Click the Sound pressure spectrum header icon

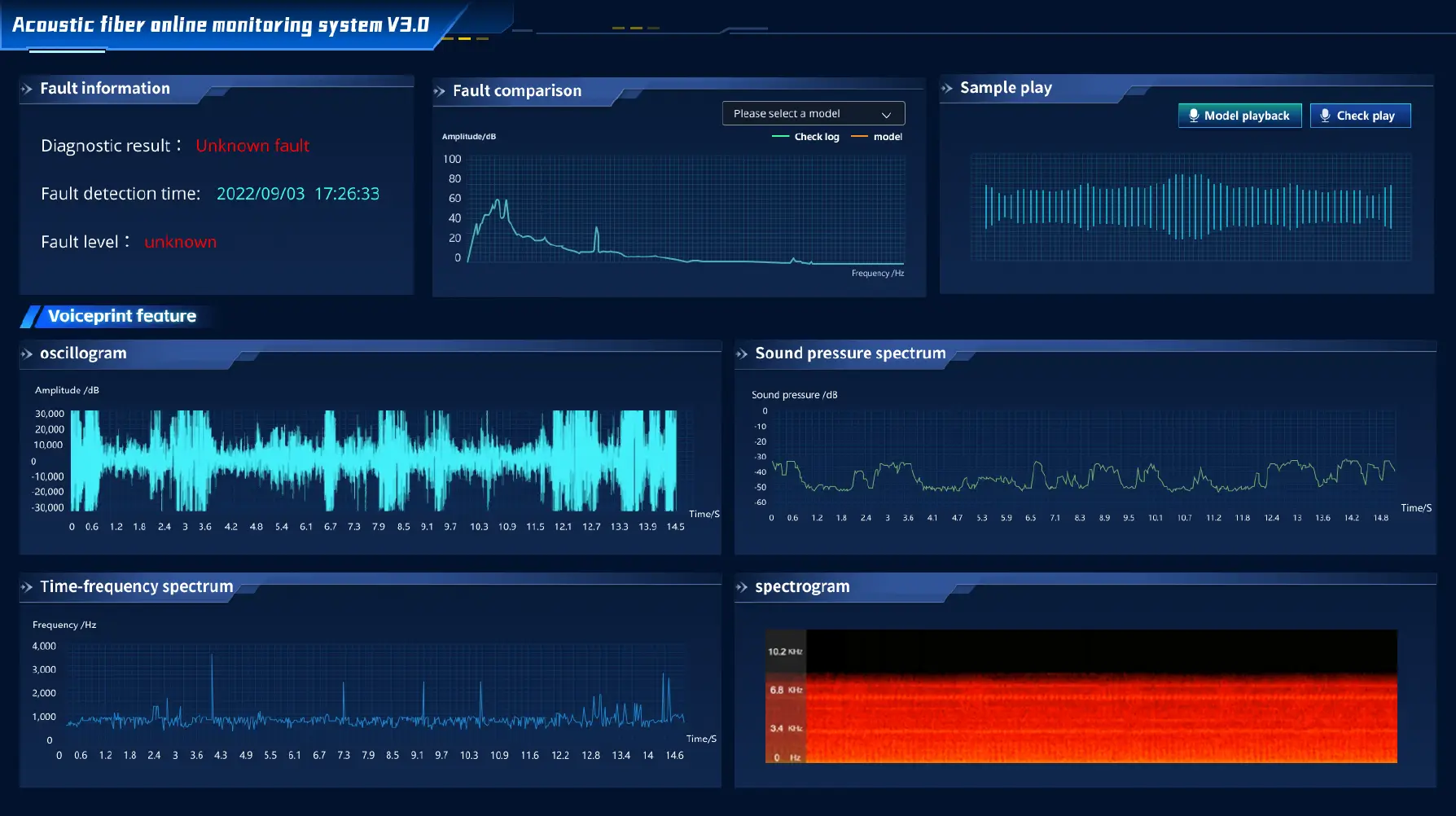[x=743, y=353]
